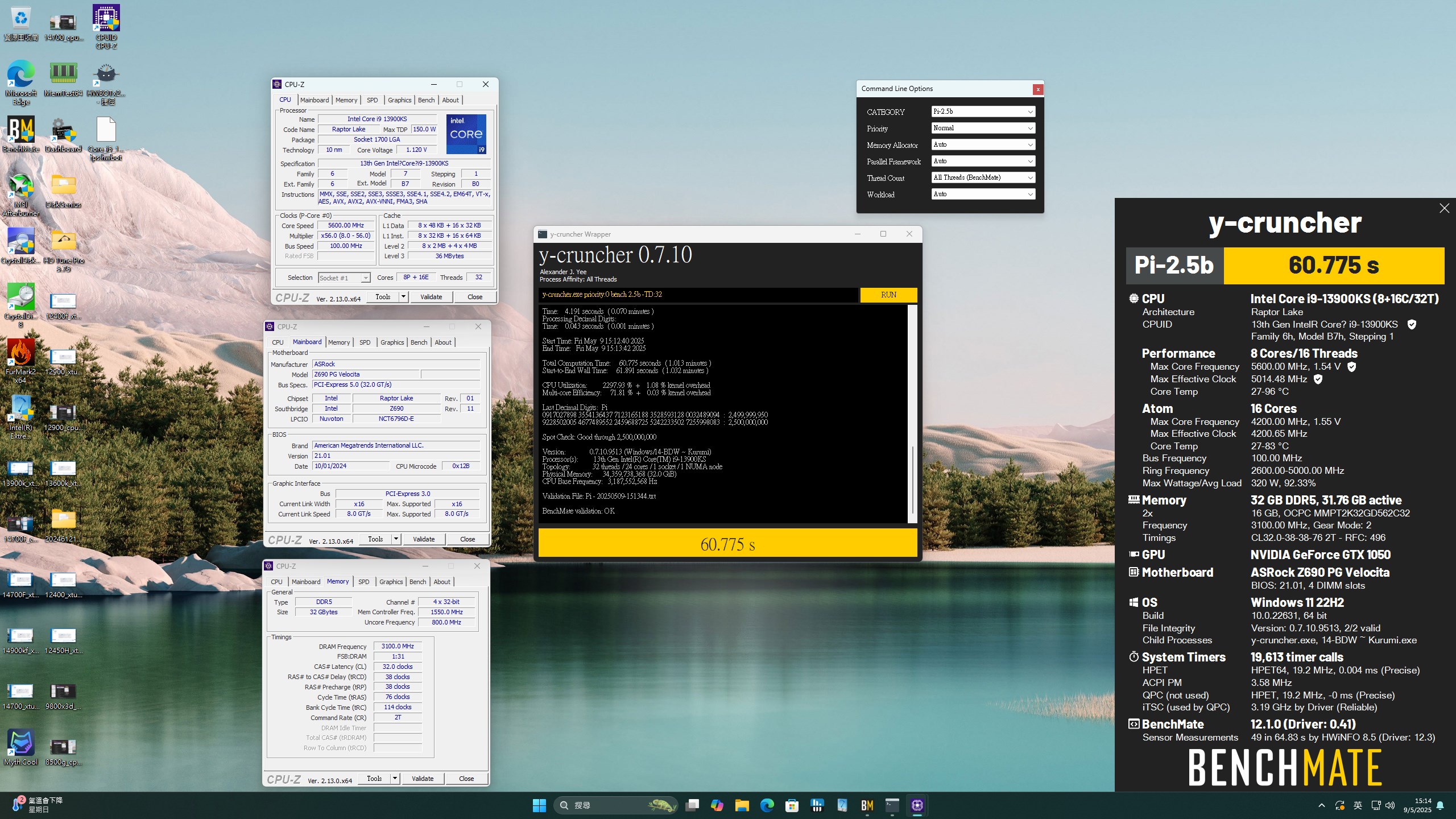1456x819 pixels.
Task: Click the Core Speed value 5600.00 MHz
Action: click(346, 226)
